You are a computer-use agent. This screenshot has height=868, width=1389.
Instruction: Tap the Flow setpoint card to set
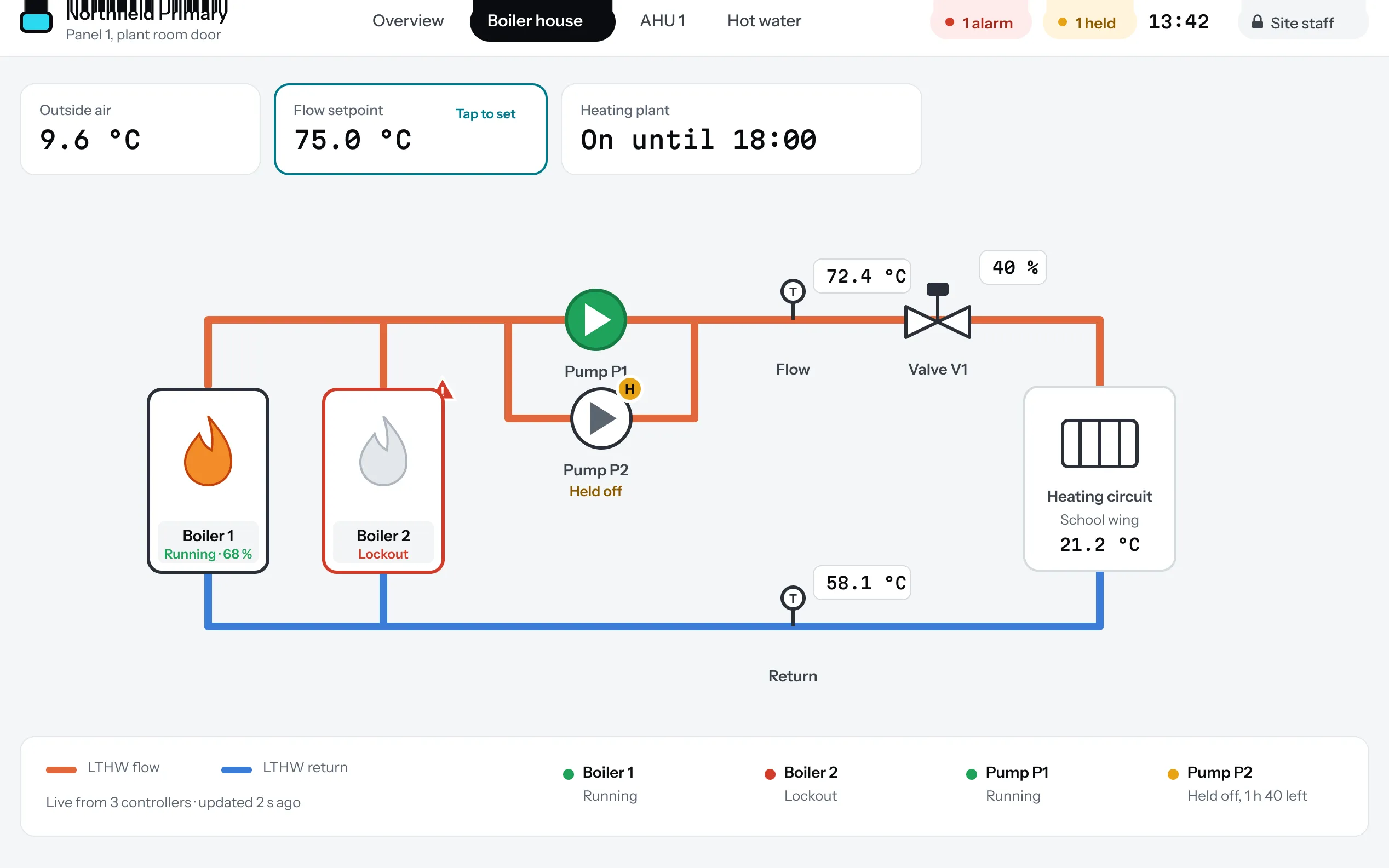(410, 129)
